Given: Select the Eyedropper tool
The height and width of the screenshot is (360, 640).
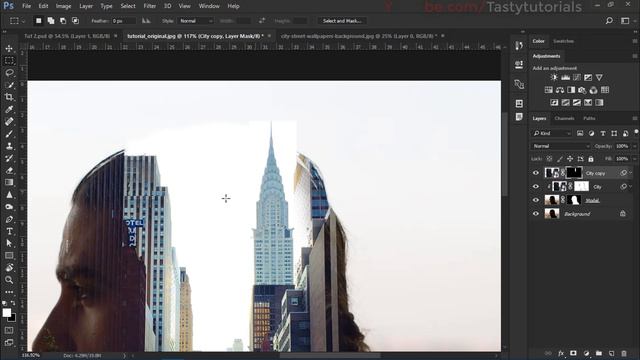Looking at the screenshot, I should [x=9, y=109].
